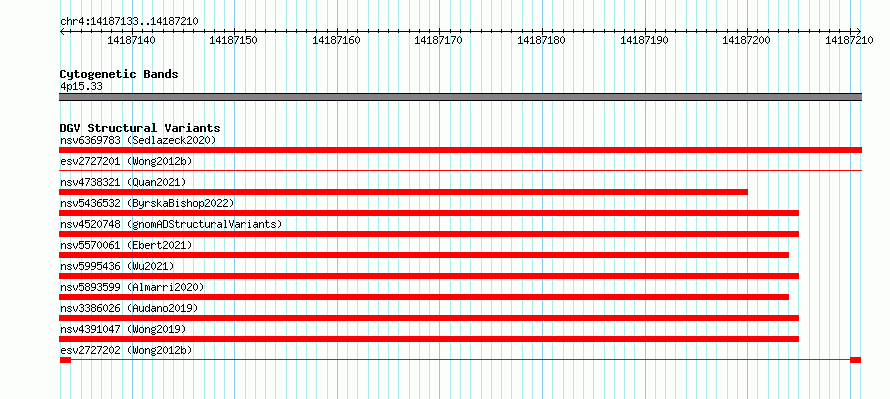Click the right end block of esv2727202
This screenshot has height=399, width=890.
[x=855, y=360]
